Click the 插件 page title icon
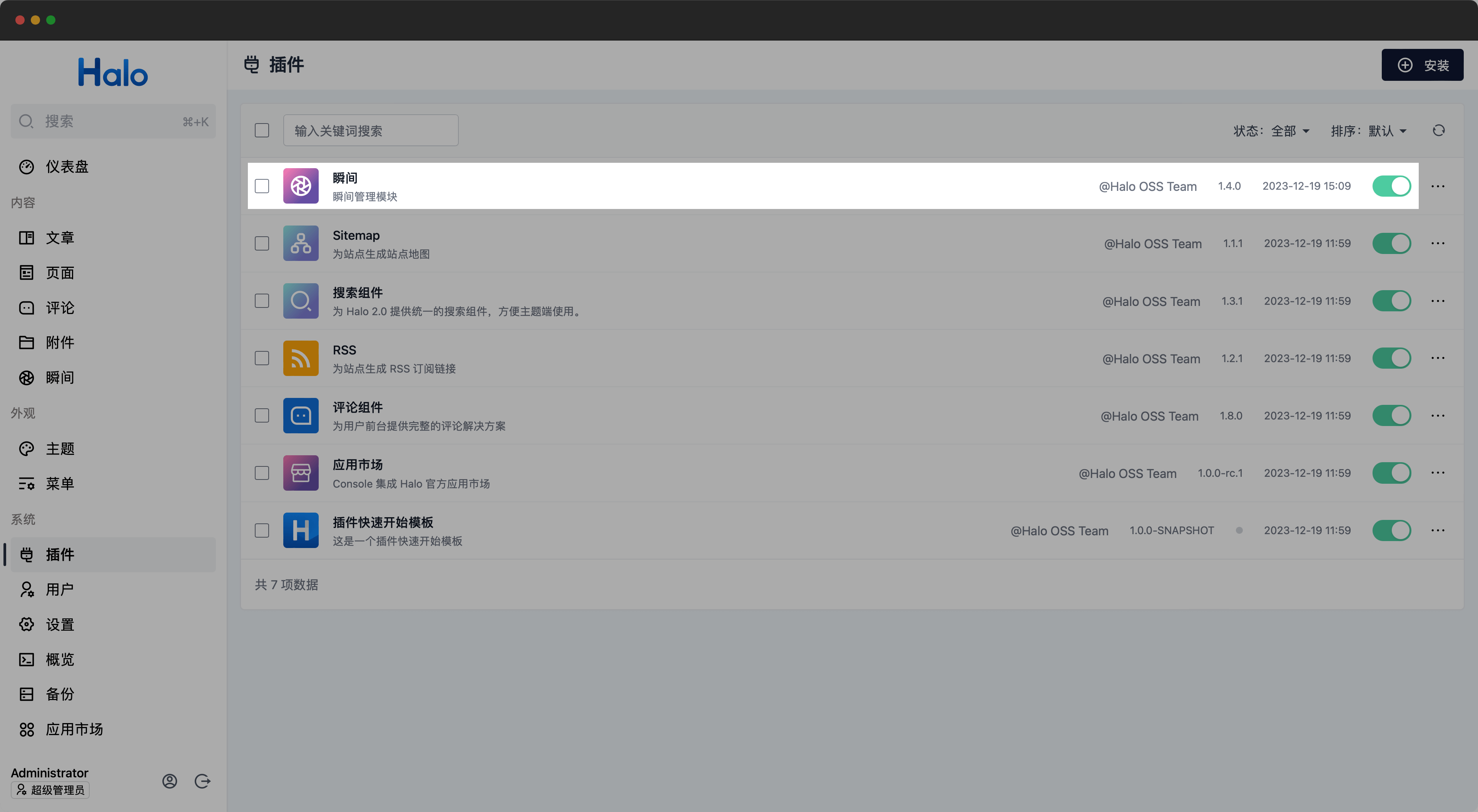1478x812 pixels. click(x=251, y=64)
